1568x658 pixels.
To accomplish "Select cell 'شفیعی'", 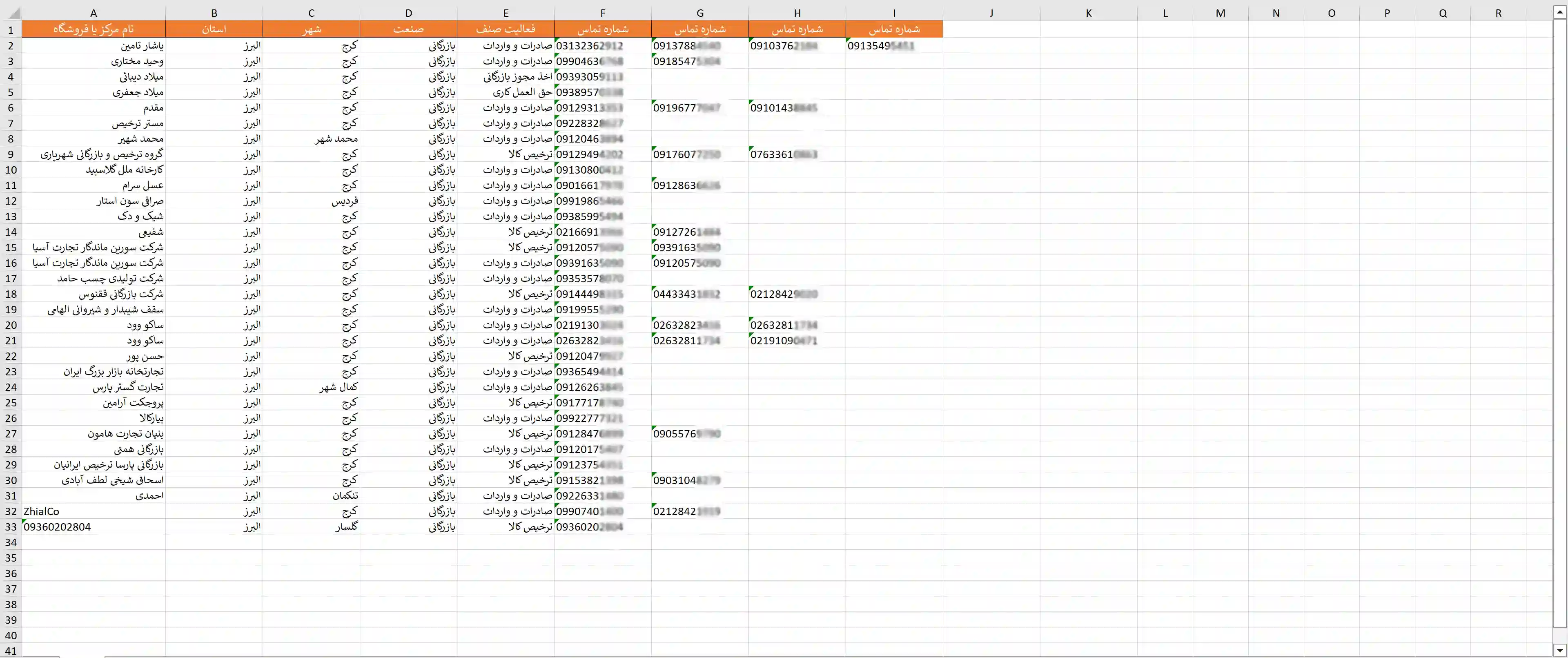I will point(93,232).
